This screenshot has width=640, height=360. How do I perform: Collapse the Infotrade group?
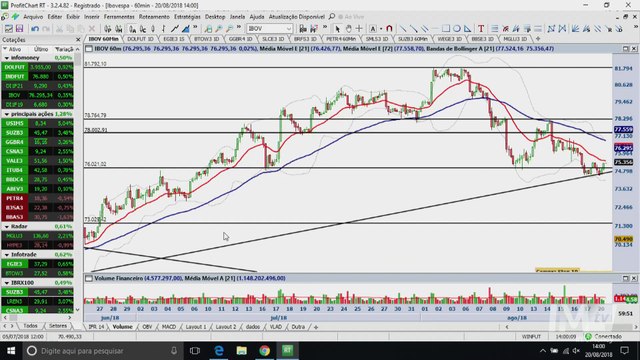[x=7, y=255]
